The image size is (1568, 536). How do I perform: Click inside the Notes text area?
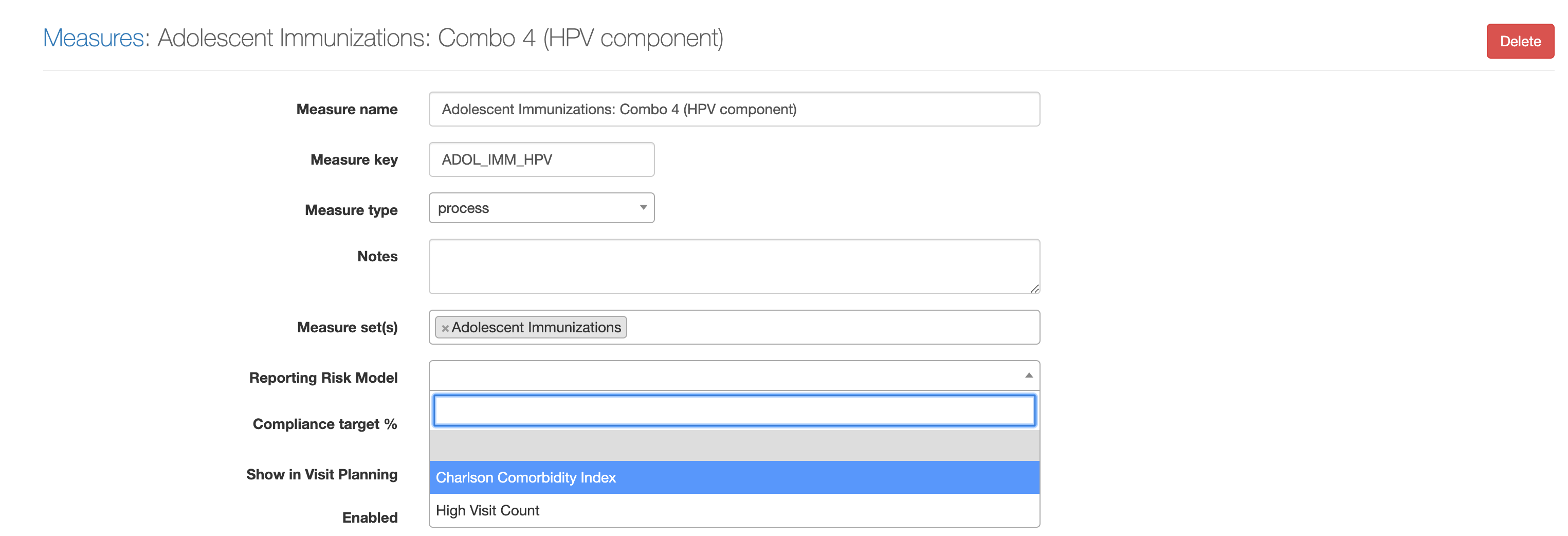pos(734,266)
